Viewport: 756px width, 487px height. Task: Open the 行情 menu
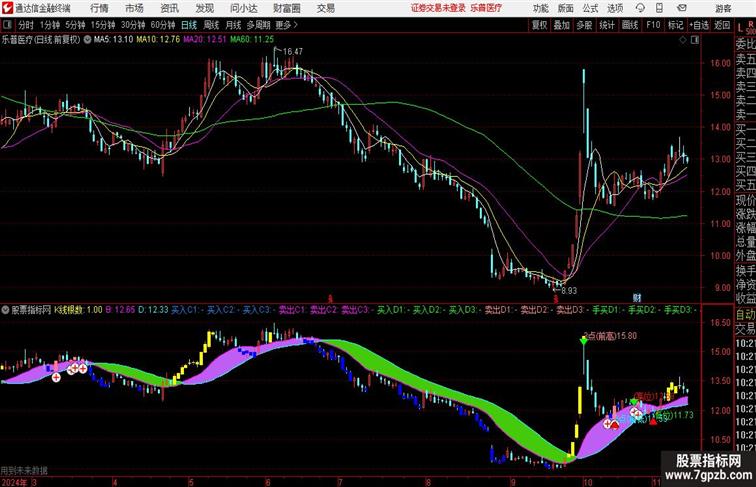click(99, 8)
